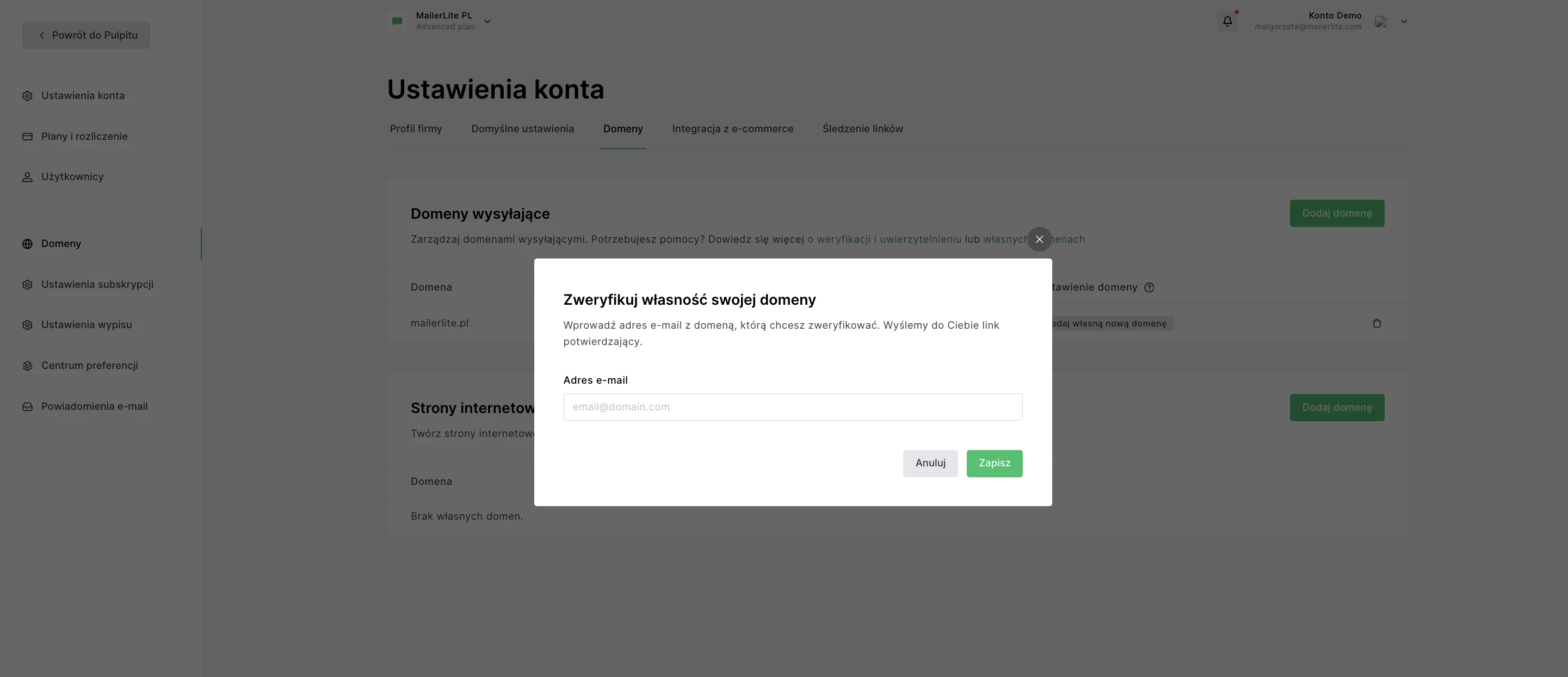Screen dimensions: 1568x677
Task: Open the notifications bell
Action: [x=1227, y=21]
